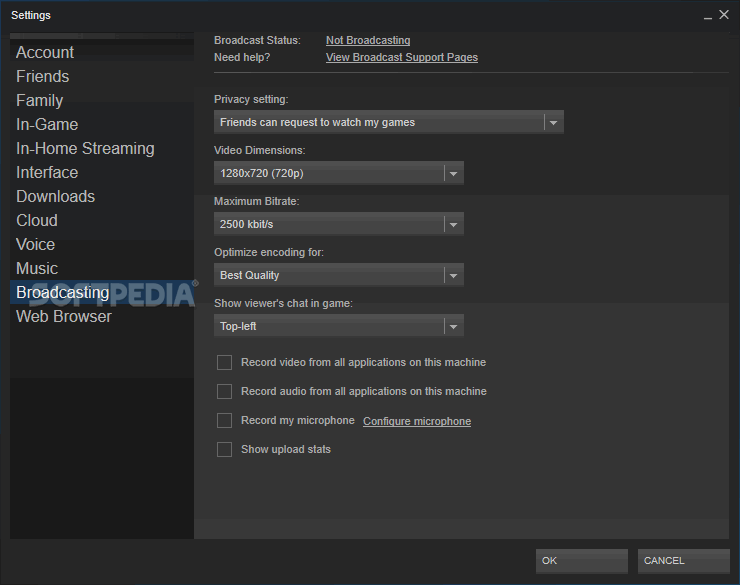Enable Show upload stats checkbox
The height and width of the screenshot is (585, 740).
pyautogui.click(x=225, y=450)
